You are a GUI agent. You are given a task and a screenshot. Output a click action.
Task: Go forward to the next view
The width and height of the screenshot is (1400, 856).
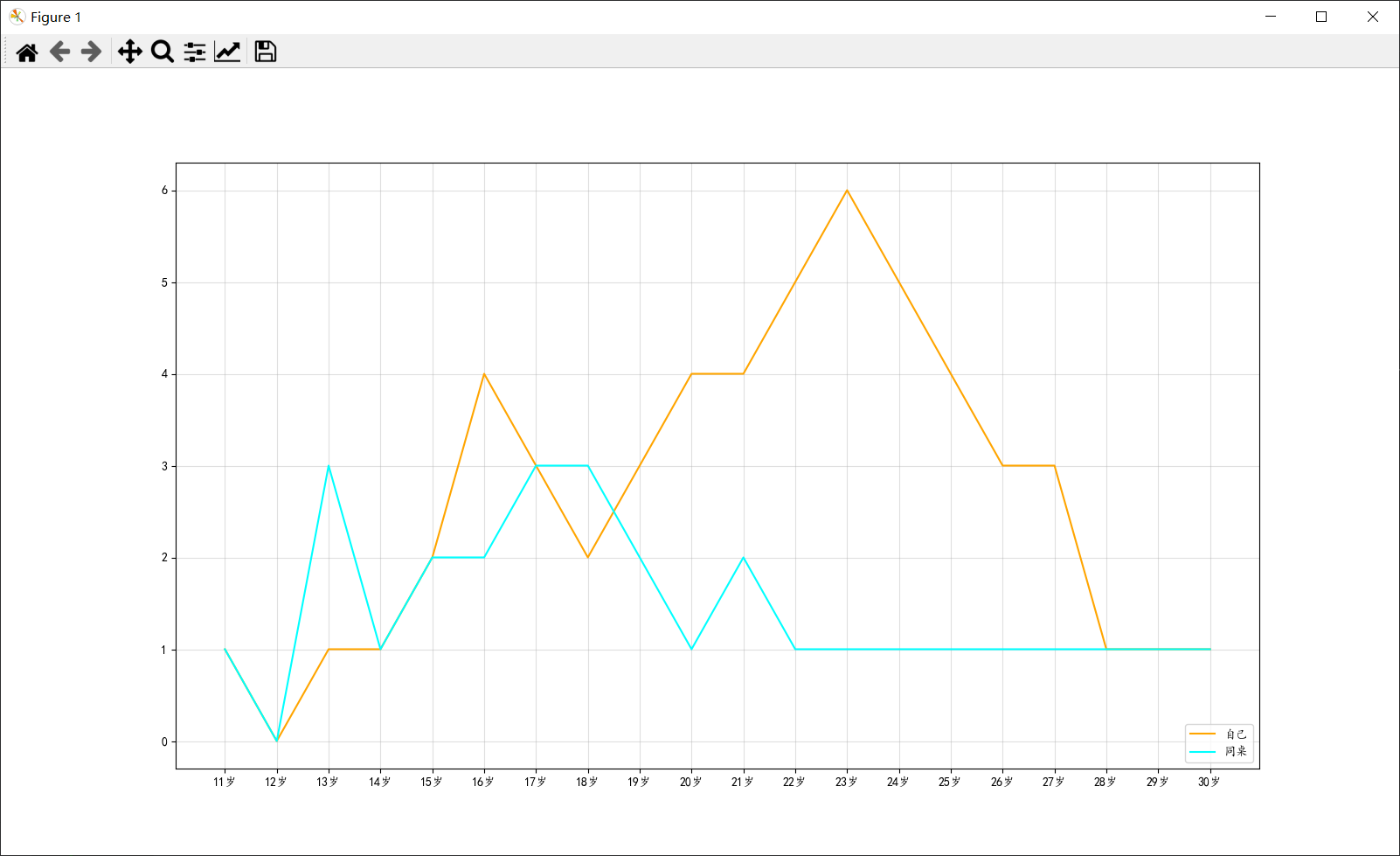click(x=91, y=52)
